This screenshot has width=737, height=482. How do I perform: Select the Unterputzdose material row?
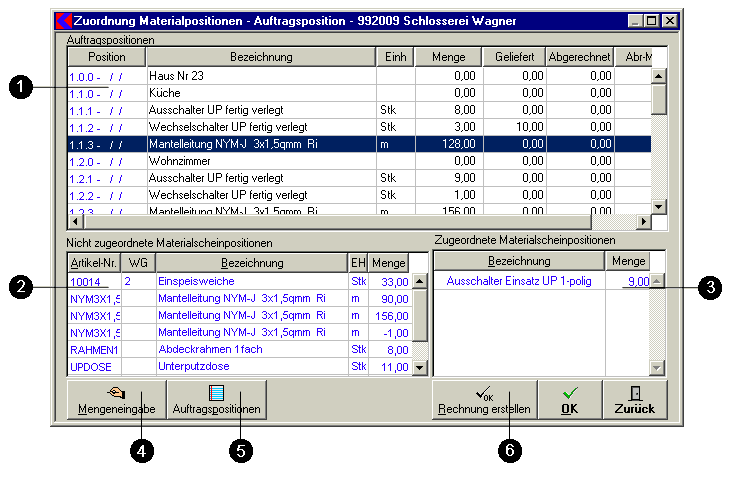(250, 367)
